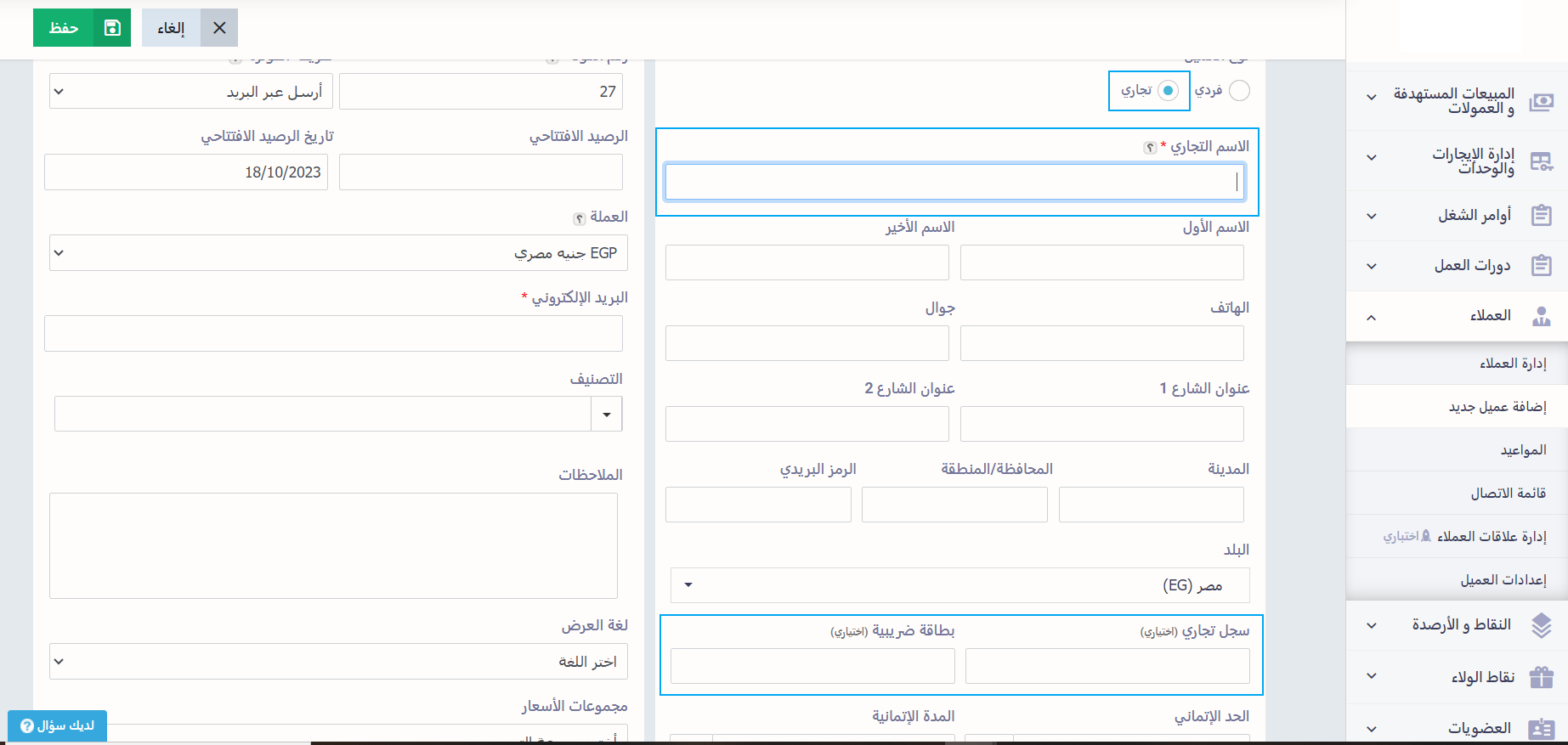The height and width of the screenshot is (745, 1568).
Task: Click the Points and Balances layers icon
Action: tap(1541, 625)
